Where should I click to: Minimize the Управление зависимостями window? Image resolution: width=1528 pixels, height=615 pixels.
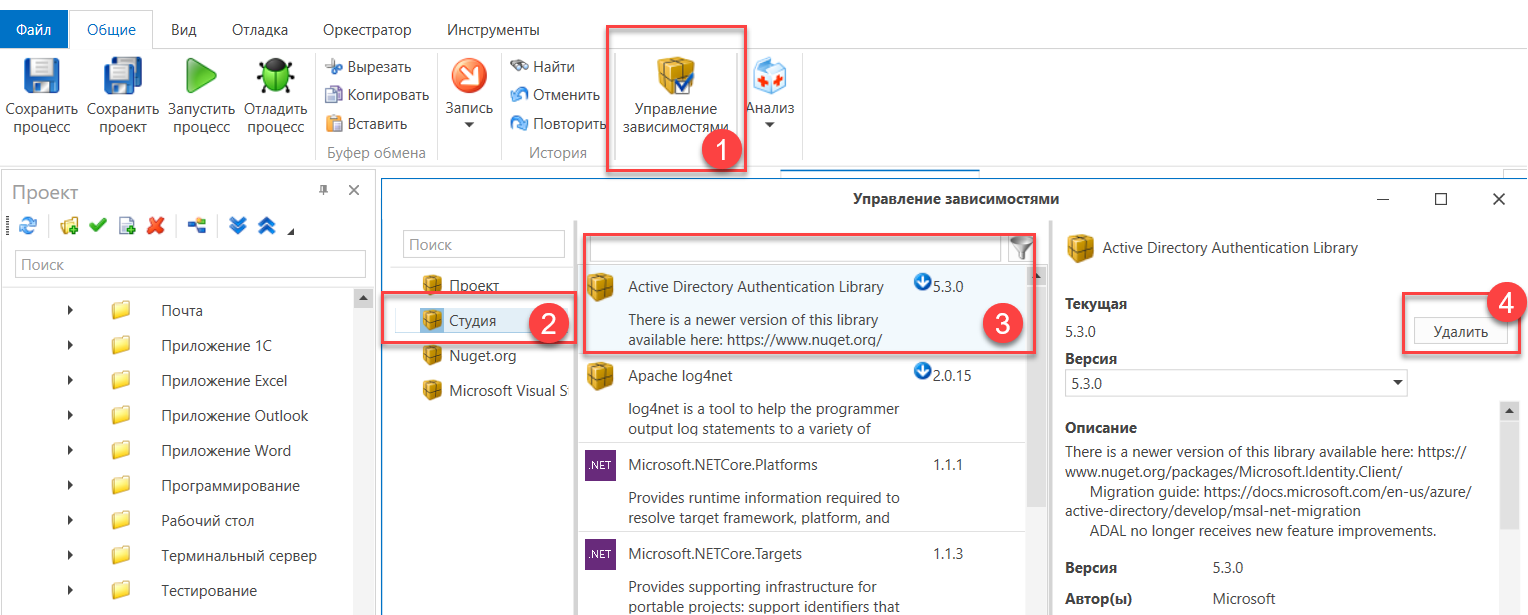coord(1383,199)
